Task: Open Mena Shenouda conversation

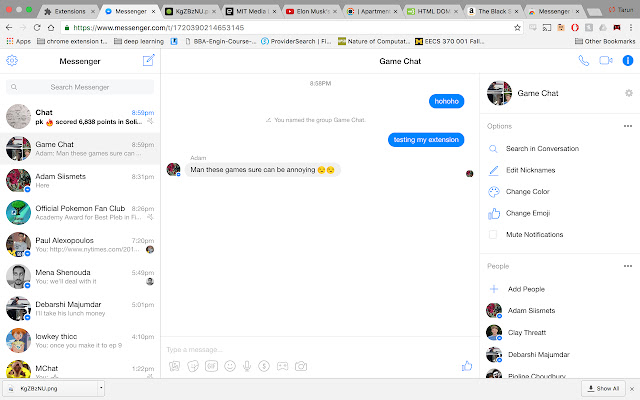Action: click(x=80, y=276)
